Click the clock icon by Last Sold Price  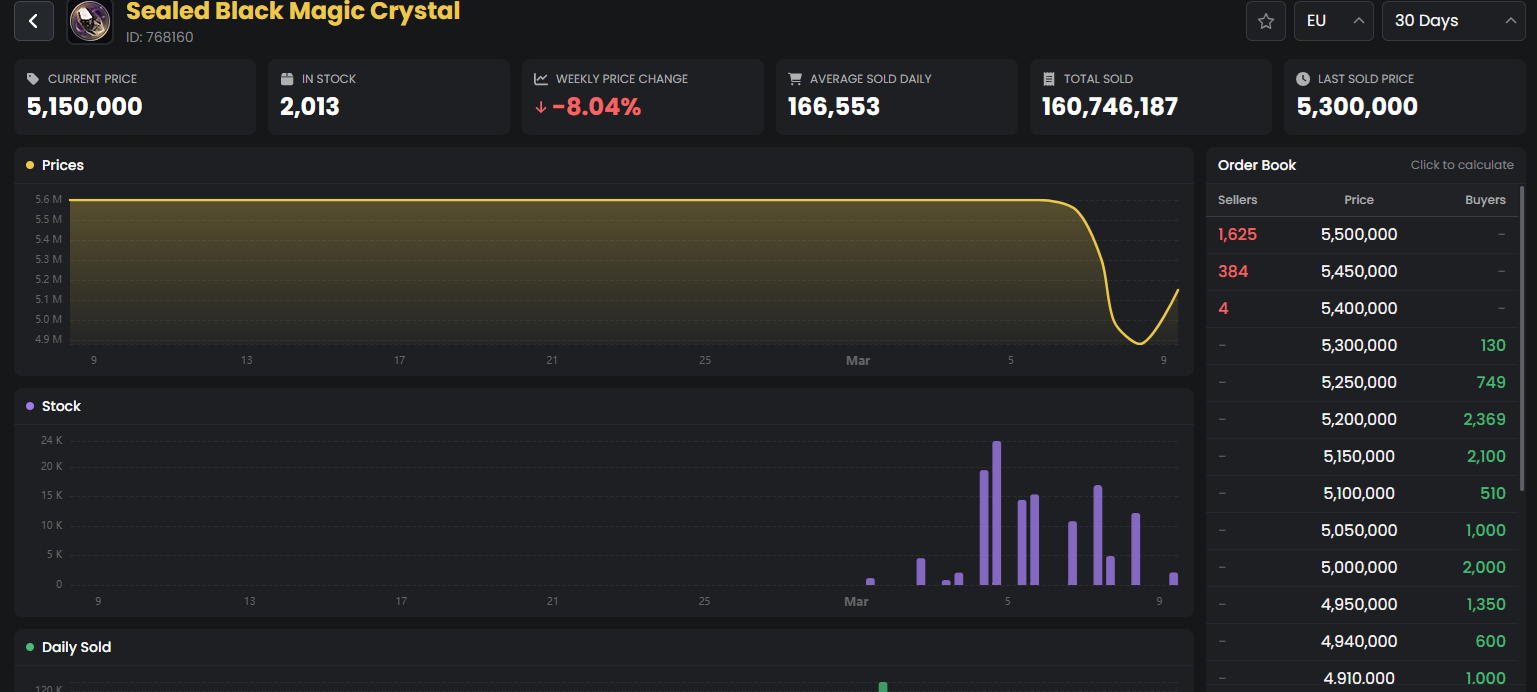1302,79
